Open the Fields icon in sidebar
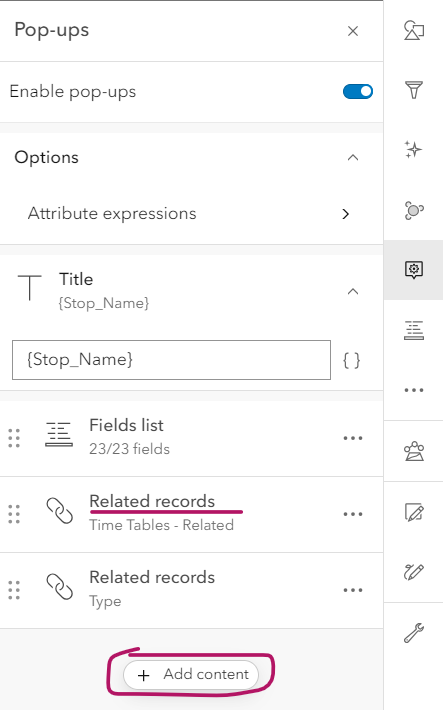The image size is (443, 710). pos(414,330)
